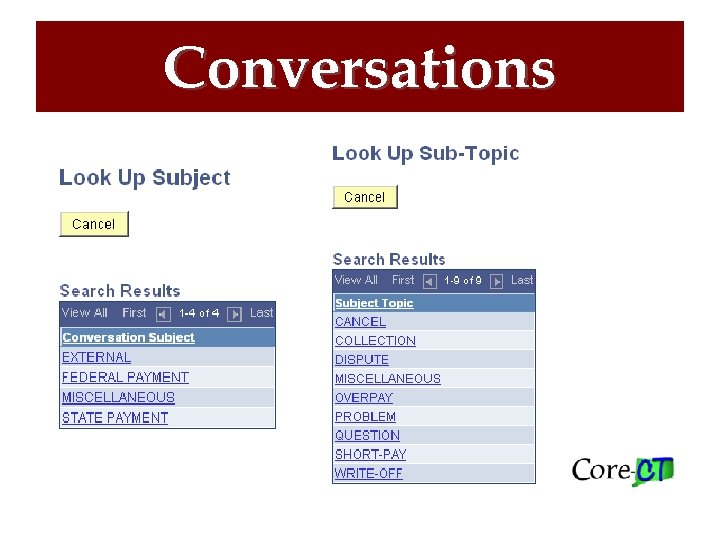Select OVERPAY sub-topic

364,398
